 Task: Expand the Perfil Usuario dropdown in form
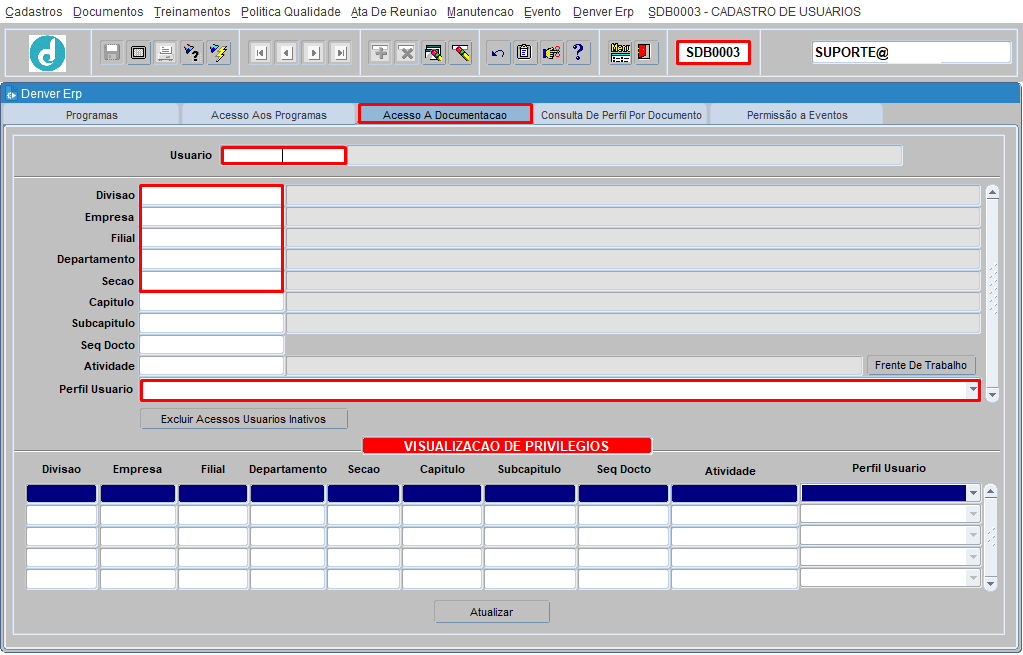click(x=973, y=389)
